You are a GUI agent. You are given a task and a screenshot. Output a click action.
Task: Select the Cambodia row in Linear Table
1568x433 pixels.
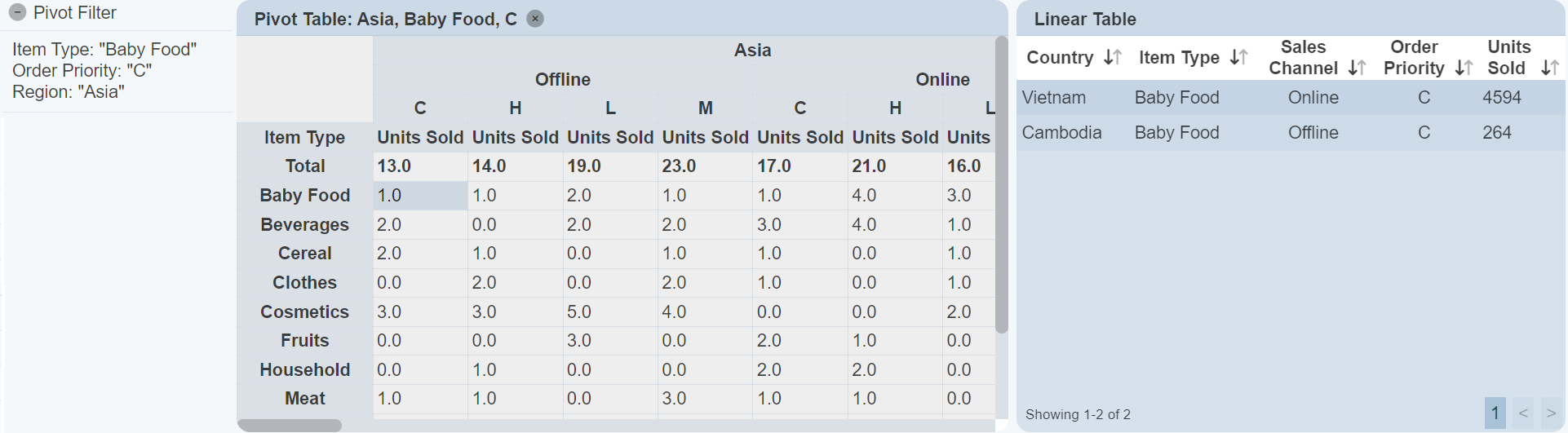pyautogui.click(x=1289, y=133)
